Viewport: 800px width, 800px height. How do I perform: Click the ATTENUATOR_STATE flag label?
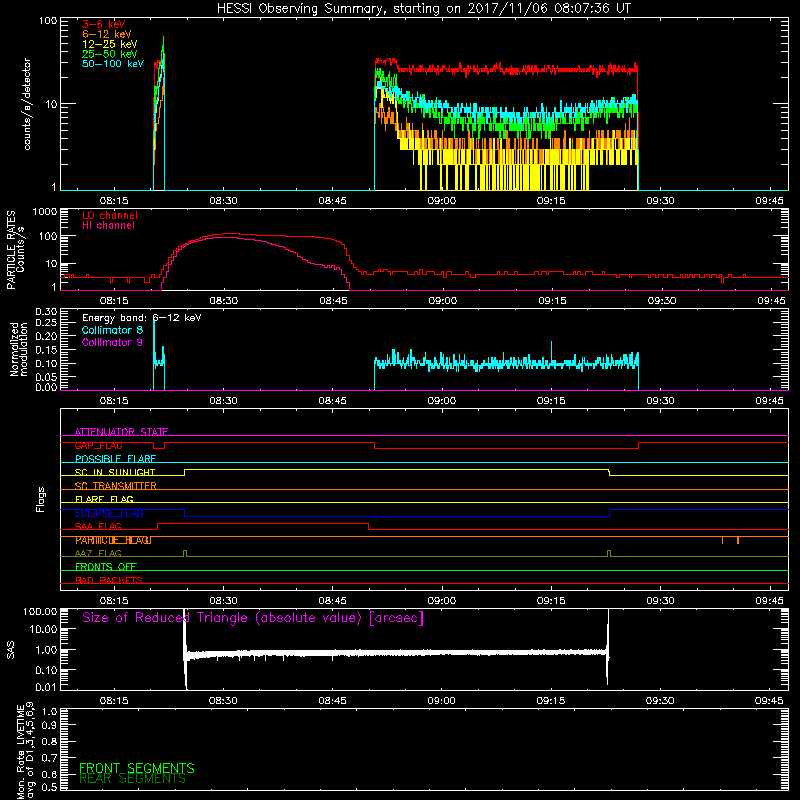point(121,432)
